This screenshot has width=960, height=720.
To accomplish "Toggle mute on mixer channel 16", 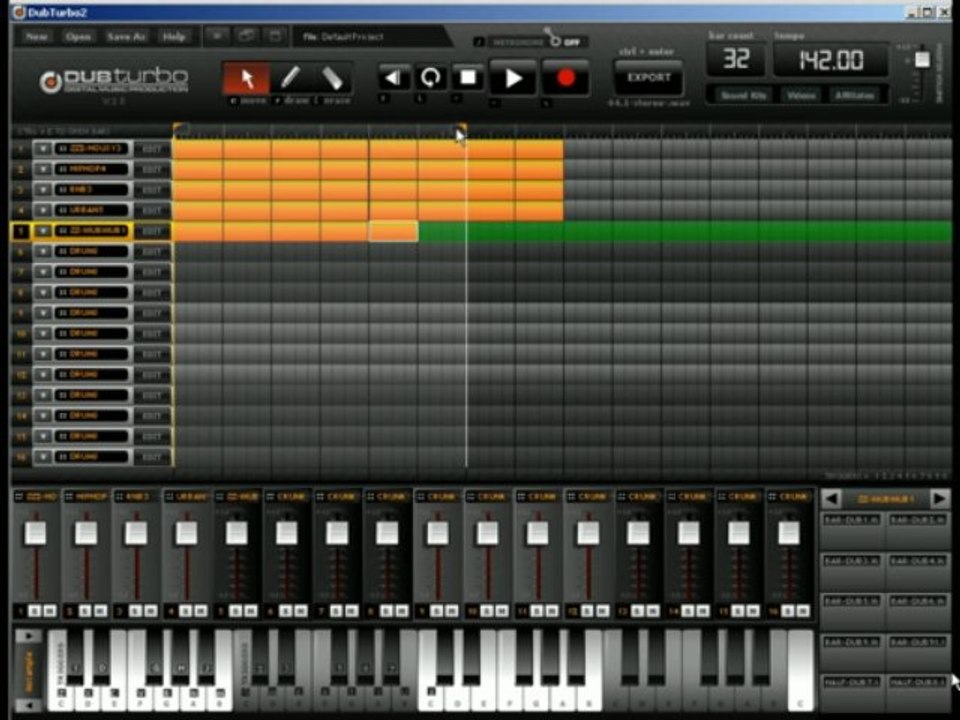I will (x=803, y=610).
